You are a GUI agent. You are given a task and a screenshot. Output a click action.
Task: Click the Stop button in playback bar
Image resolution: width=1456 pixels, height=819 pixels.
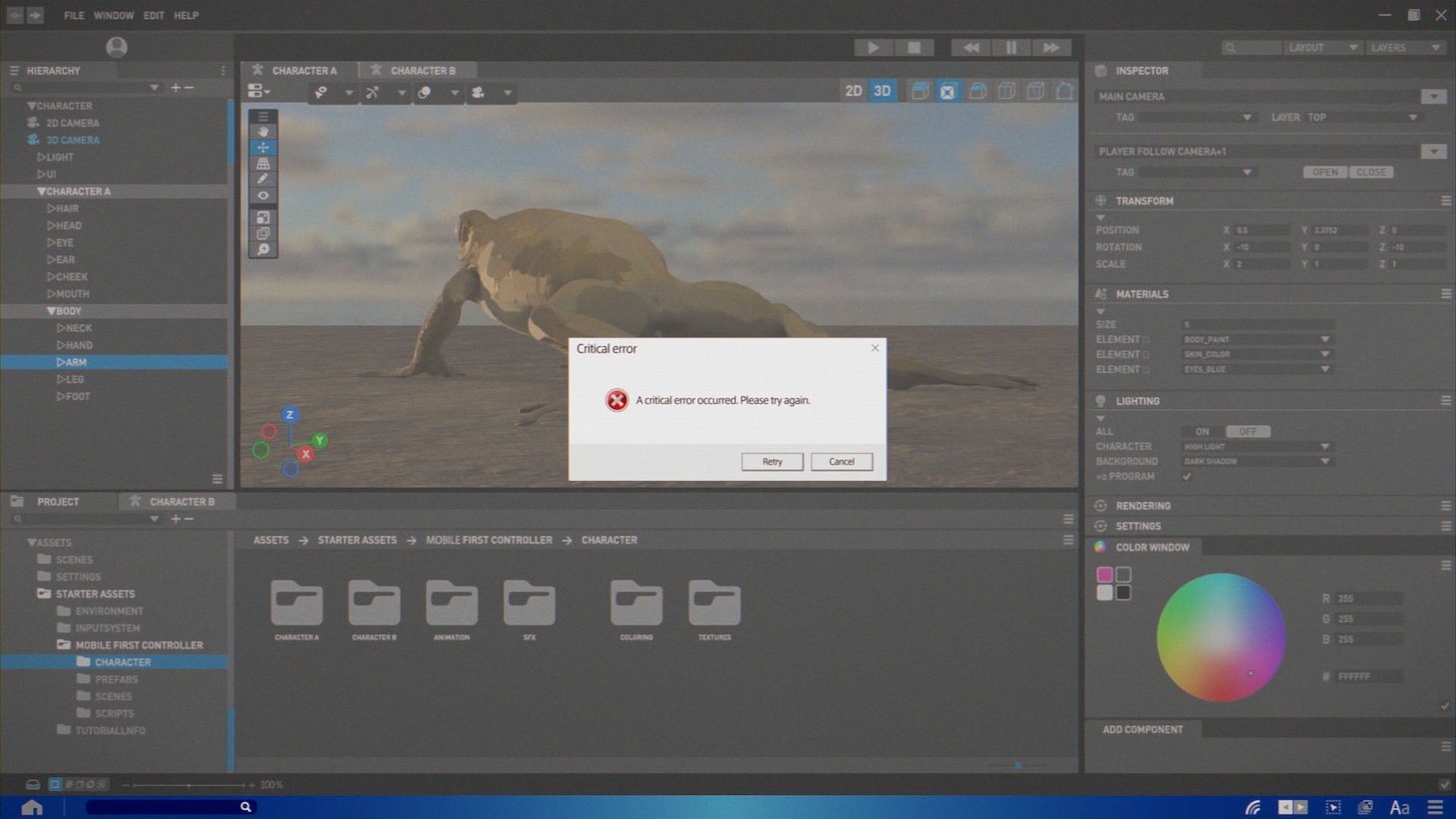coord(914,47)
